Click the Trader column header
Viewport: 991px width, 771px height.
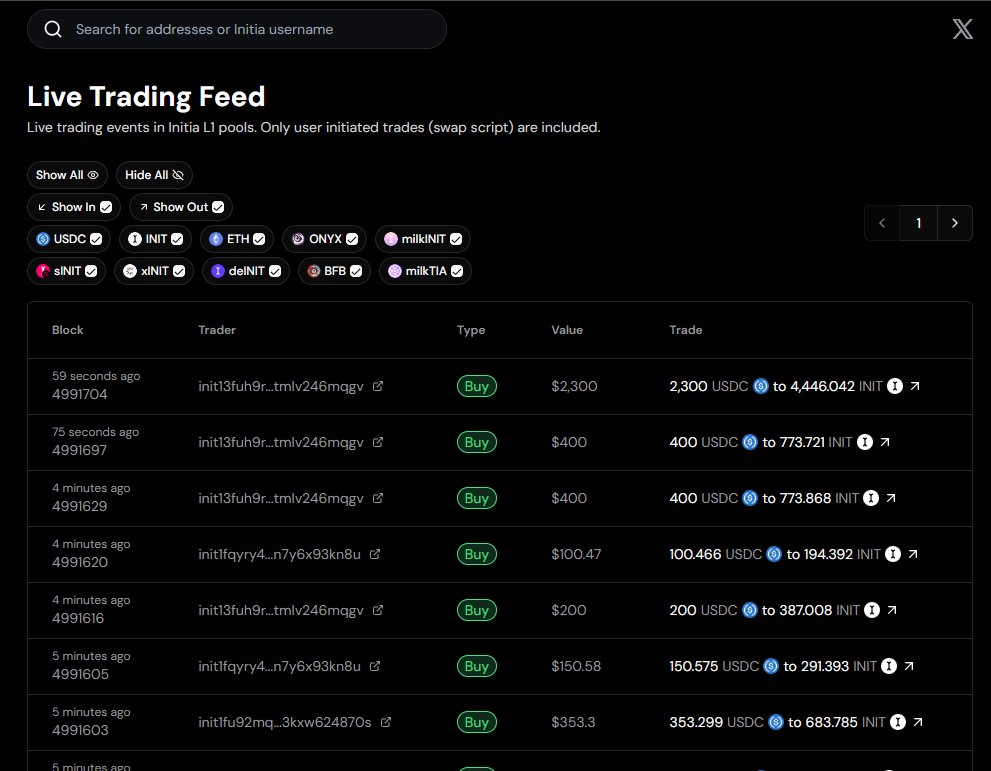pos(217,330)
